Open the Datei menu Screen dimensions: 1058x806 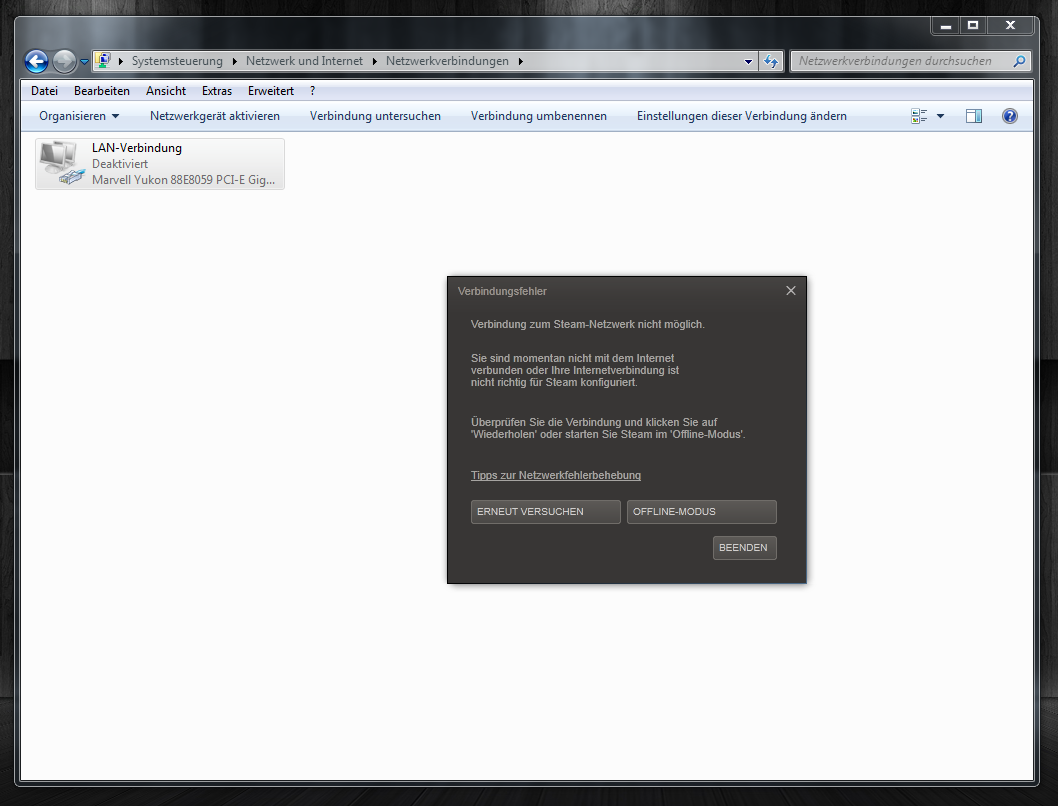tap(45, 90)
